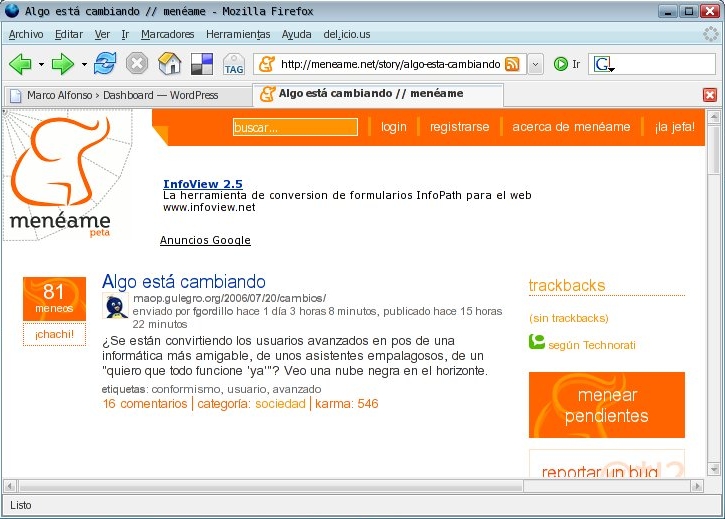Click the horizontal scrollbar thumb
This screenshot has width=725, height=519.
coord(271,486)
